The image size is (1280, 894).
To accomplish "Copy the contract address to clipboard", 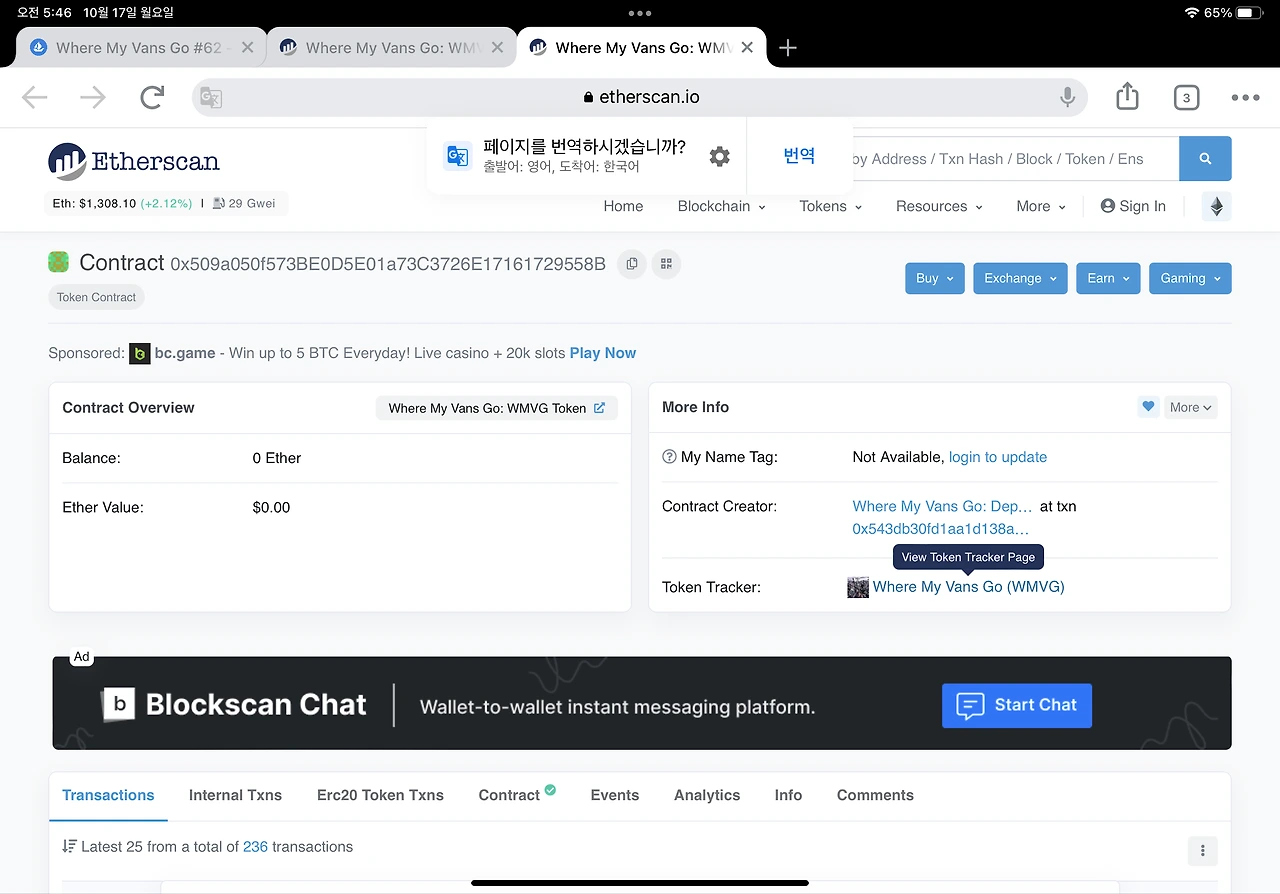I will 631,264.
